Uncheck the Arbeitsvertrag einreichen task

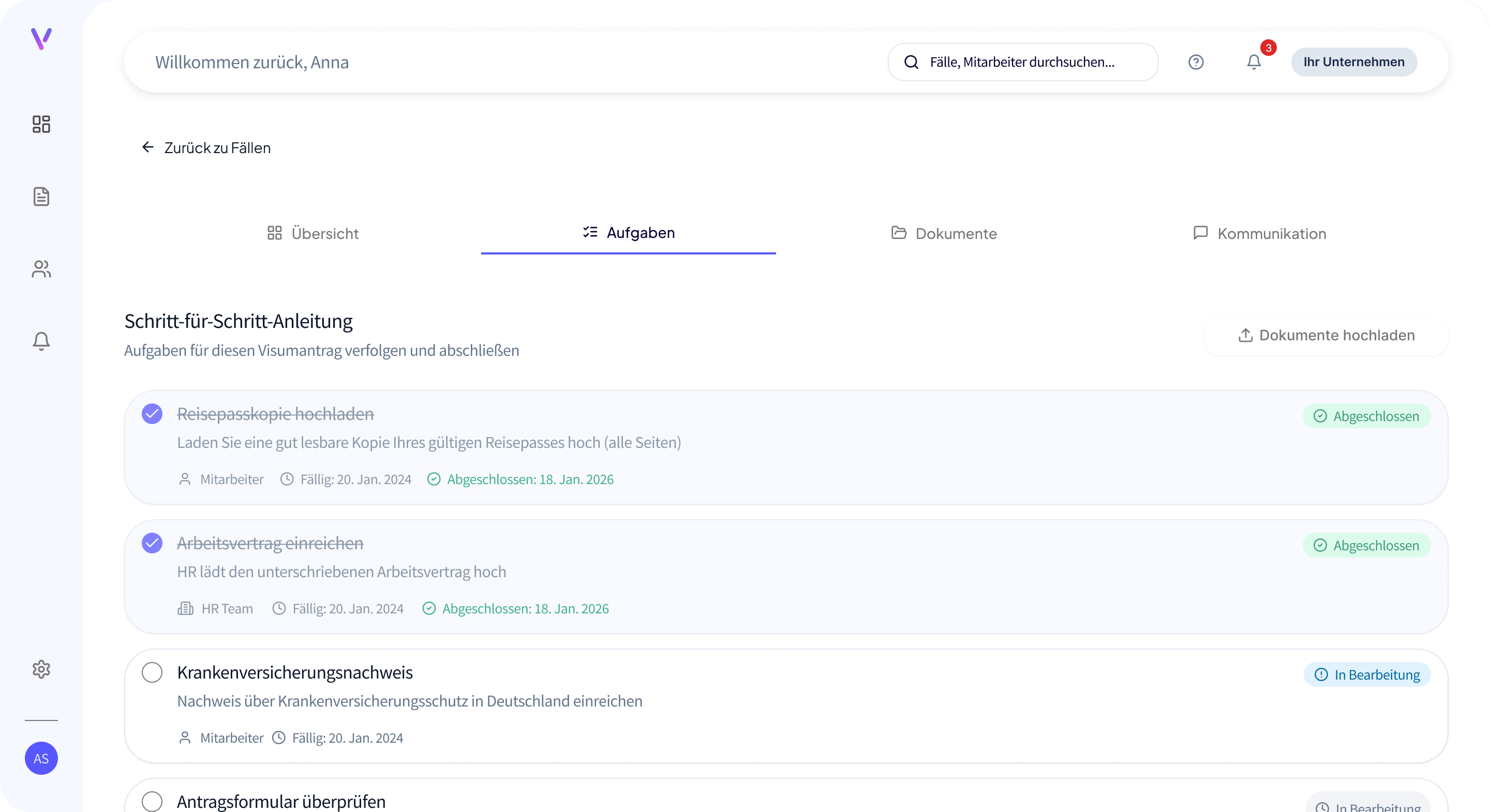point(152,543)
